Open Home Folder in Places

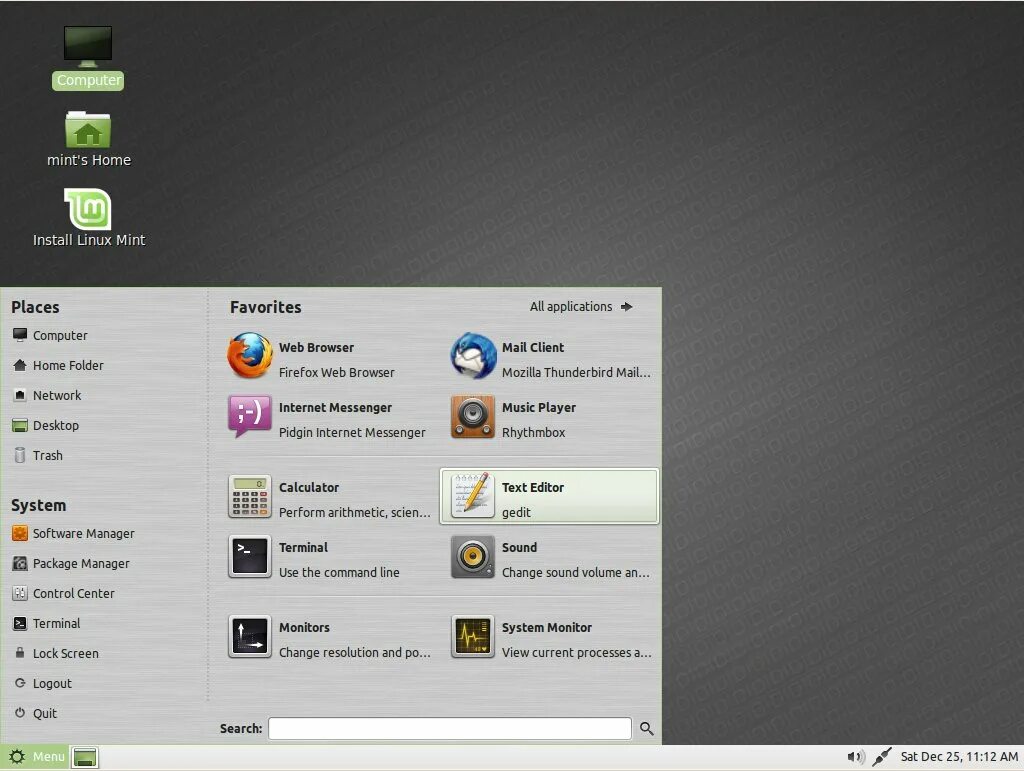[x=57, y=366]
